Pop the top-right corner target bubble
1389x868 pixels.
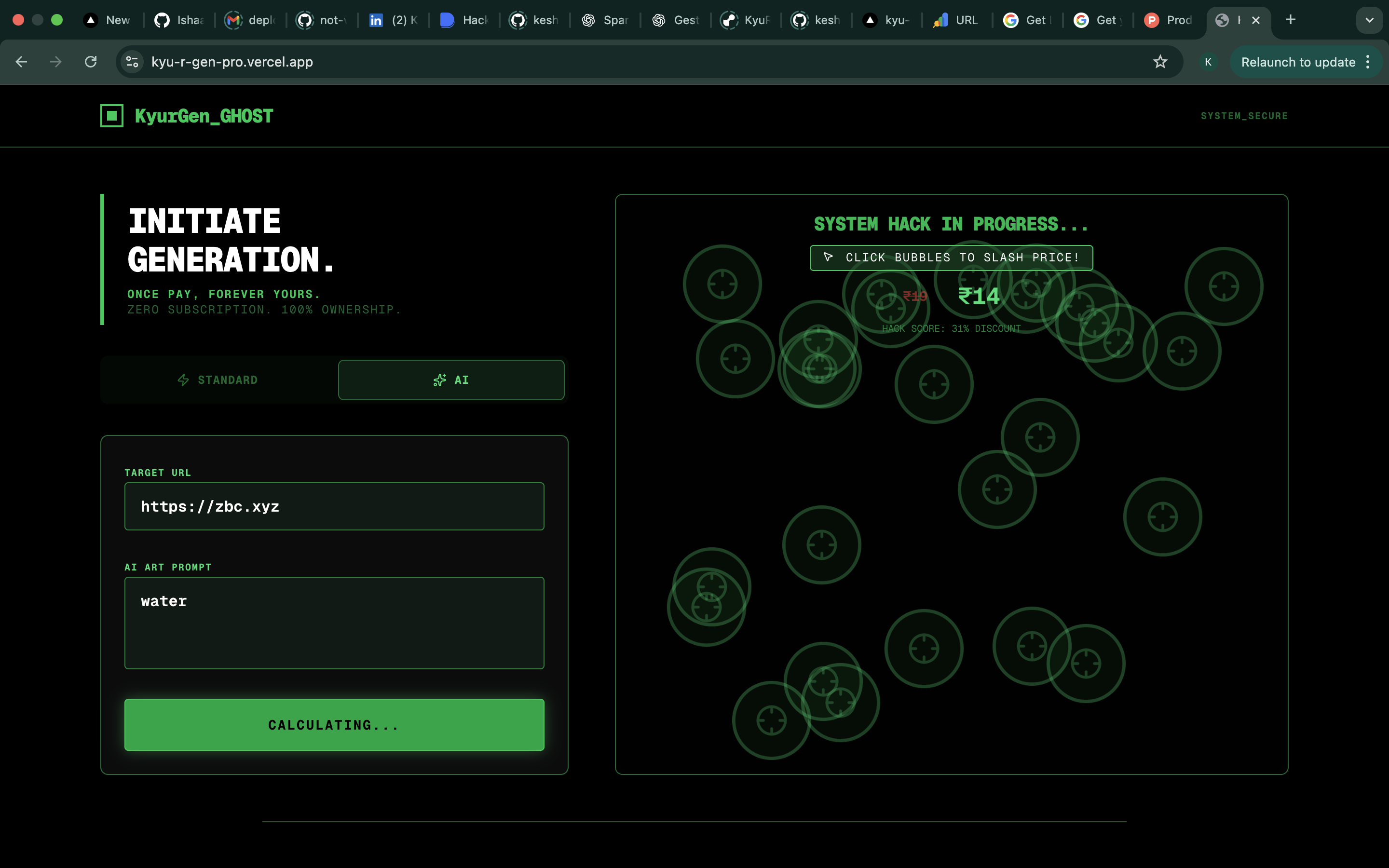click(1224, 286)
